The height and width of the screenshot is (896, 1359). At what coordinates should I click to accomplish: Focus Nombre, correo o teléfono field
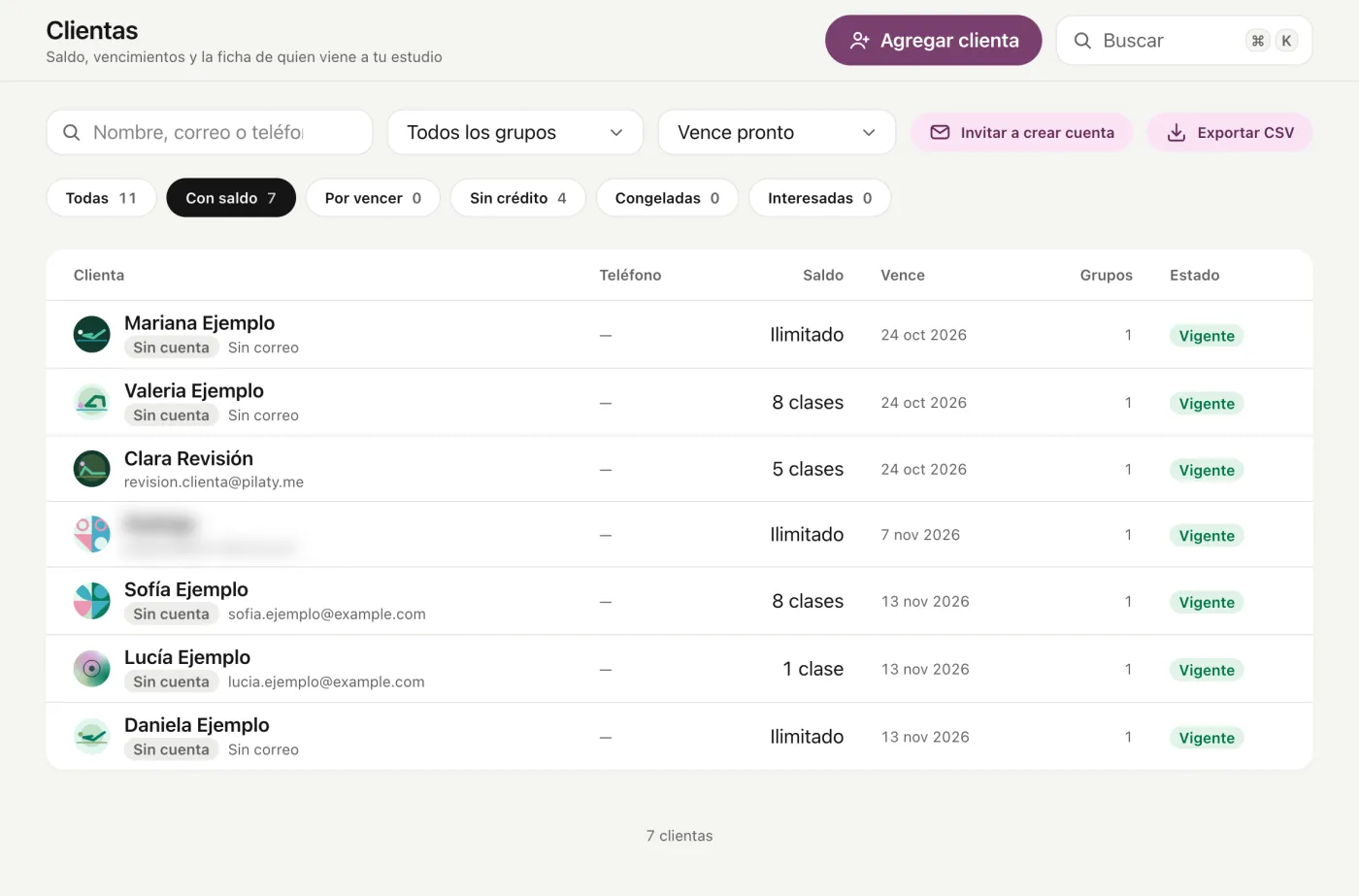point(210,132)
